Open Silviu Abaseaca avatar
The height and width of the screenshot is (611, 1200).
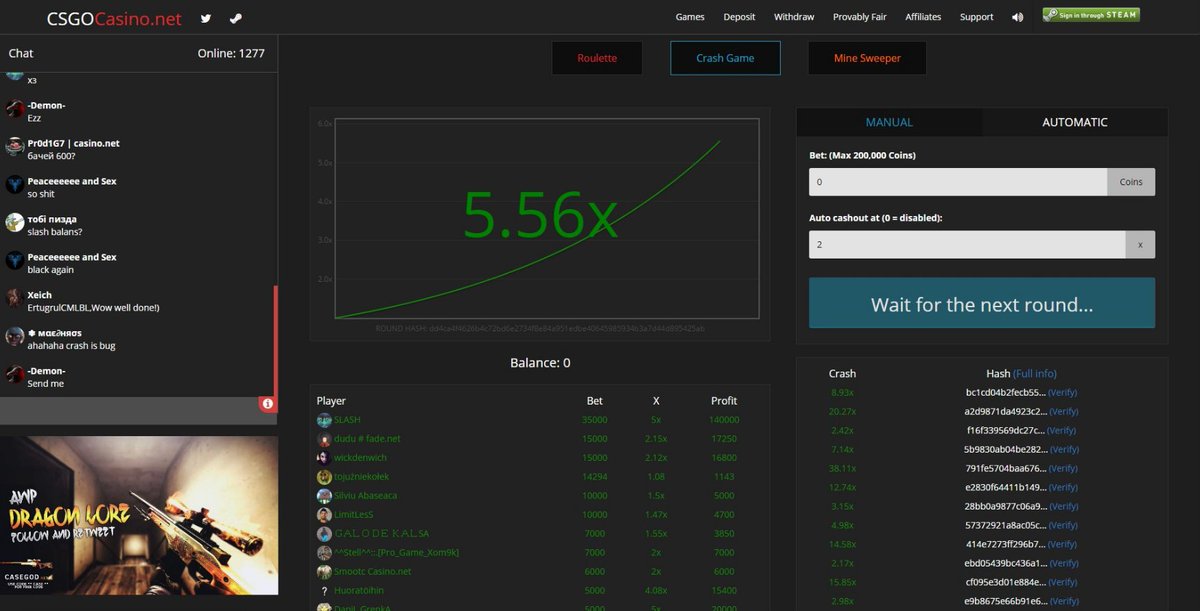tap(324, 496)
